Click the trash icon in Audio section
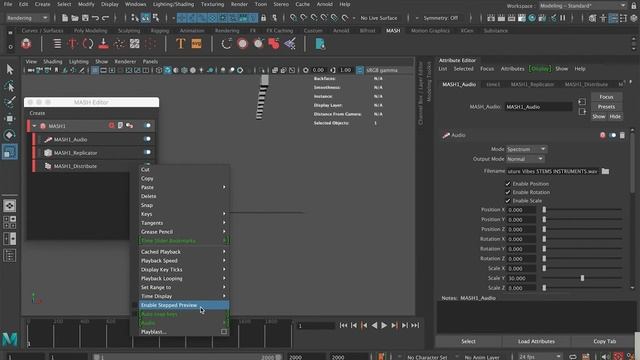Viewport: 640px width, 360px height. pos(622,135)
